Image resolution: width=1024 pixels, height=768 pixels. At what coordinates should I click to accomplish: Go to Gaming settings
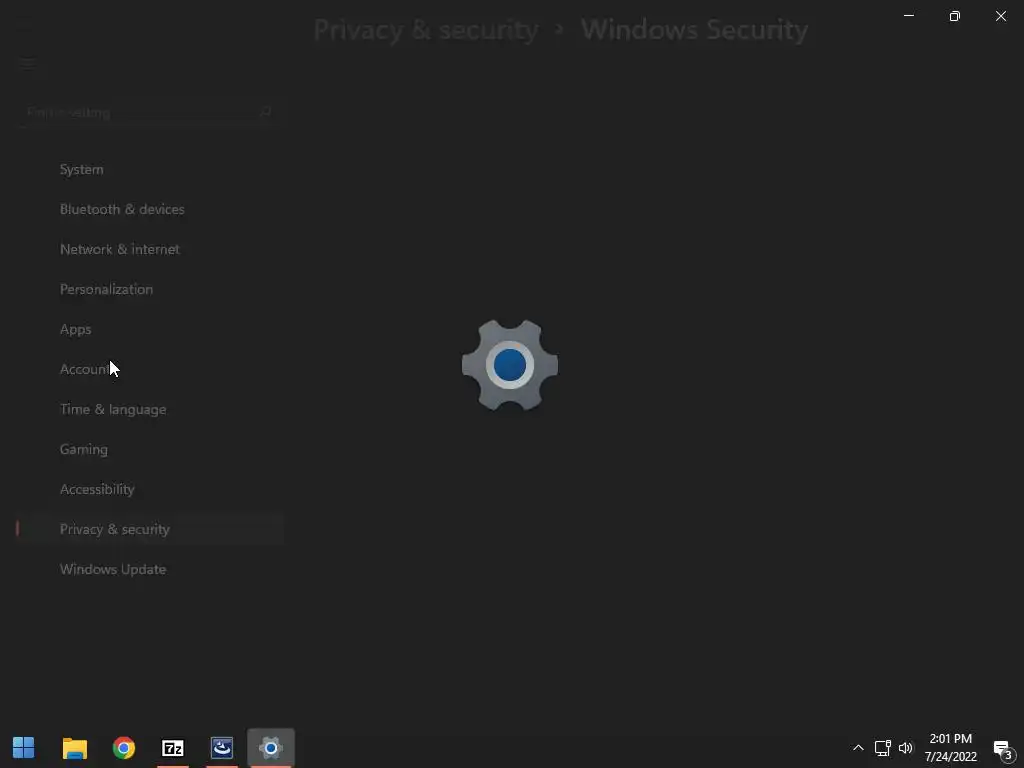click(x=84, y=449)
